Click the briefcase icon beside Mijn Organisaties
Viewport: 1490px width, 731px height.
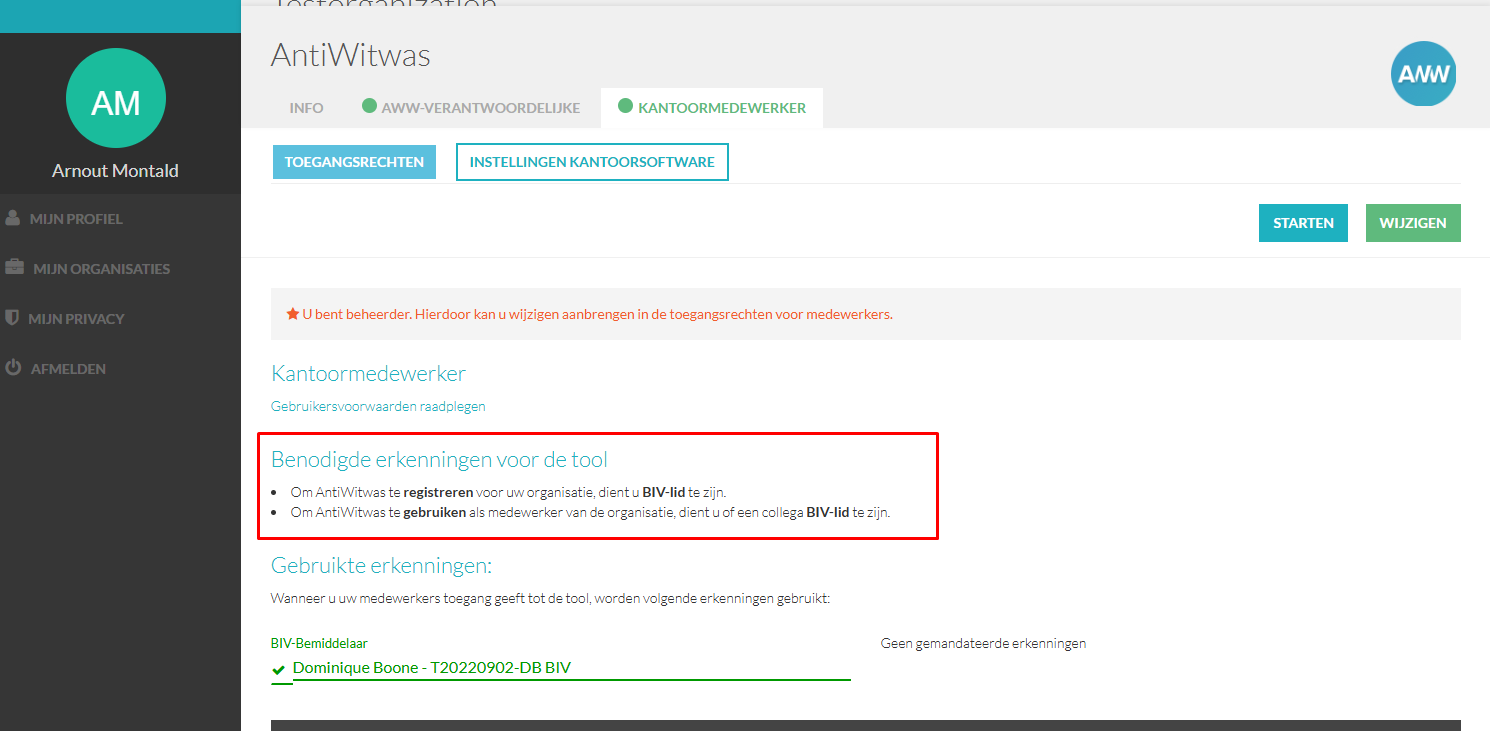coord(14,268)
